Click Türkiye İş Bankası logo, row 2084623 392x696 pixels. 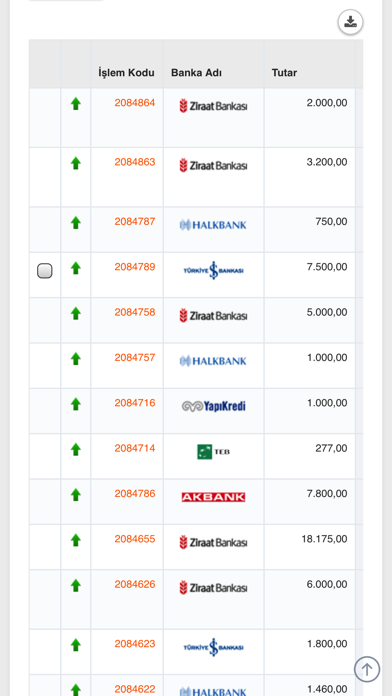(214, 647)
